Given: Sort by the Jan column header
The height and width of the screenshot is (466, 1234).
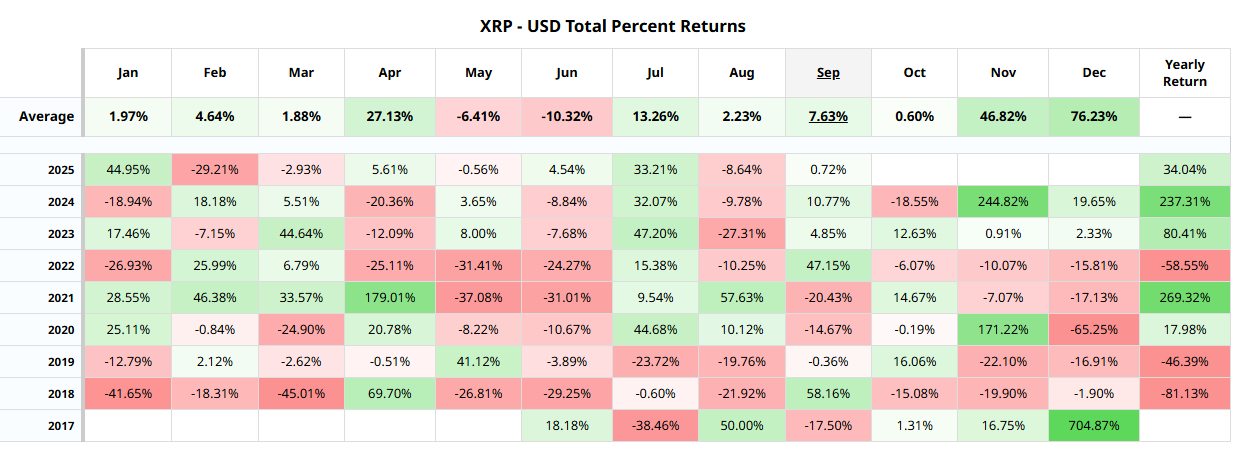Looking at the screenshot, I should pos(128,73).
